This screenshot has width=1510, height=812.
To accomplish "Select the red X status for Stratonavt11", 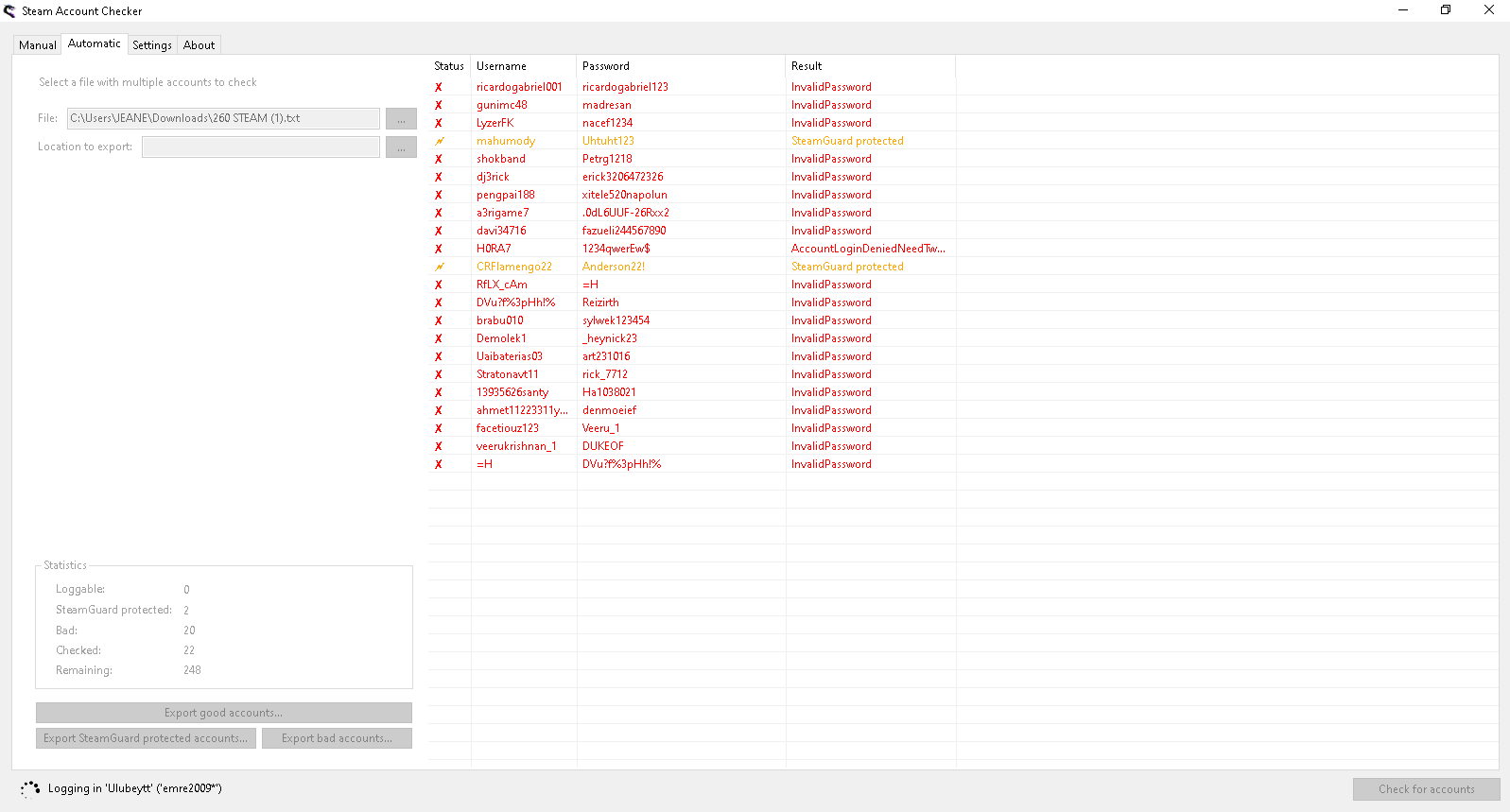I will coord(439,374).
